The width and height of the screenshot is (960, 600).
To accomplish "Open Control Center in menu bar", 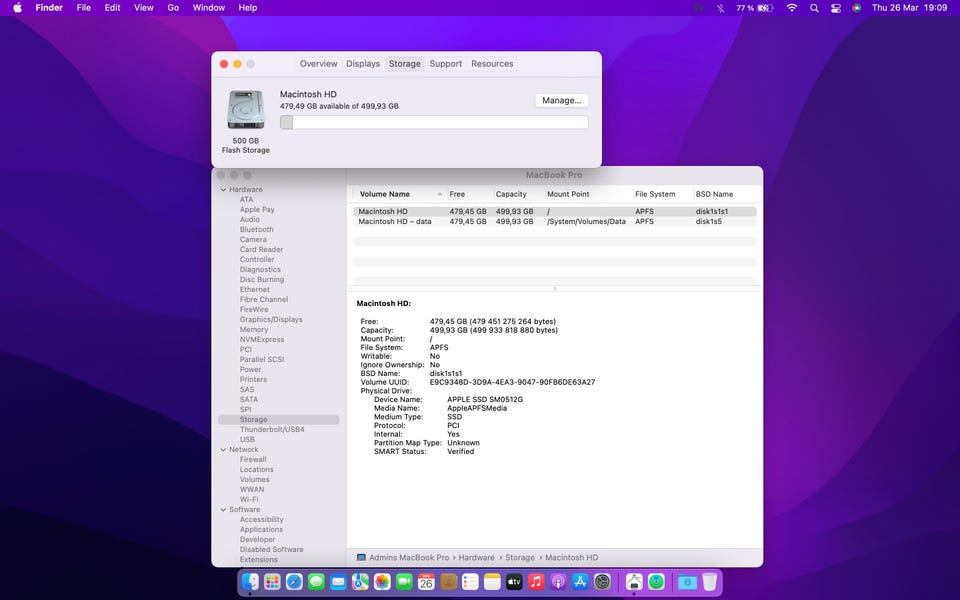I will pyautogui.click(x=836, y=8).
